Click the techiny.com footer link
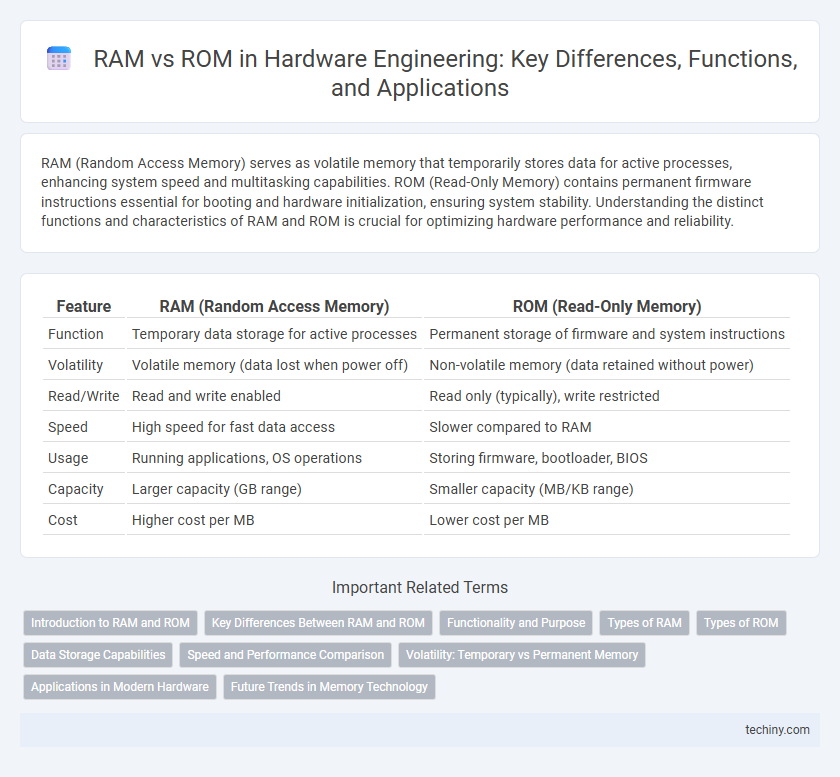This screenshot has height=777, width=840. pyautogui.click(x=777, y=730)
